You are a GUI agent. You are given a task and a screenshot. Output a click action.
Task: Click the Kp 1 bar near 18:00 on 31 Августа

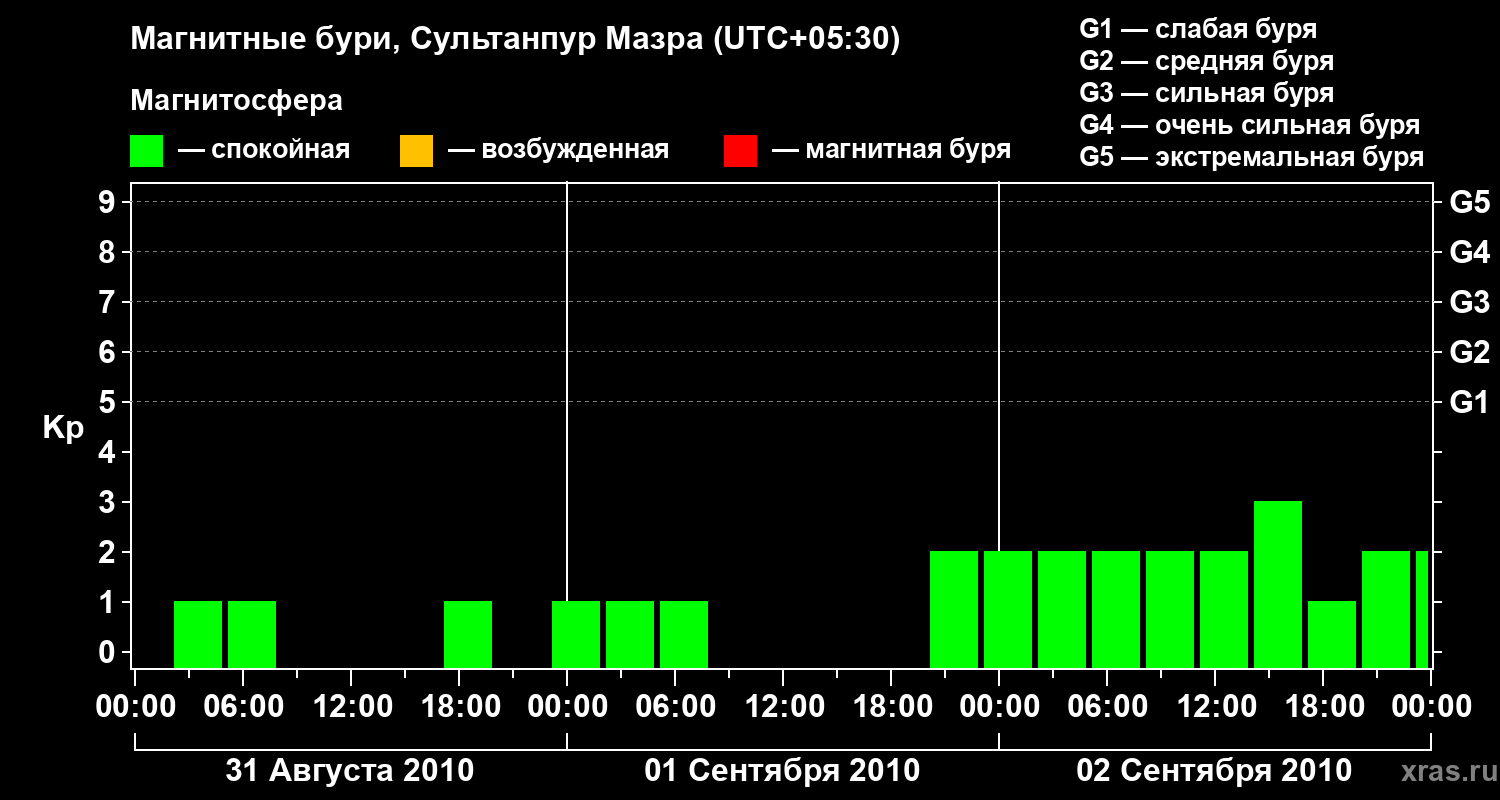[468, 634]
